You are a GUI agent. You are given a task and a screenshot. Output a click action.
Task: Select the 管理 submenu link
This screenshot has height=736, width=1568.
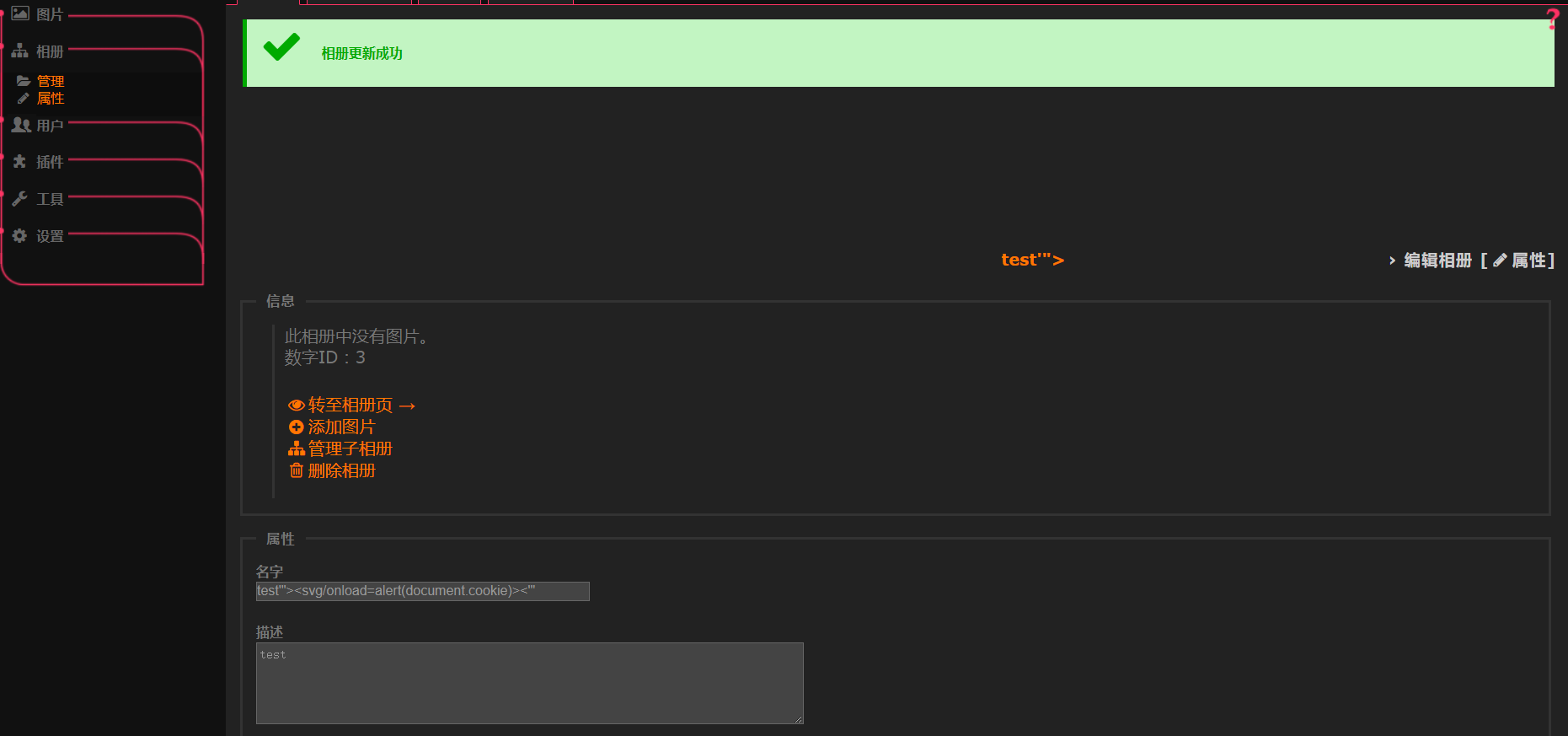[x=51, y=81]
